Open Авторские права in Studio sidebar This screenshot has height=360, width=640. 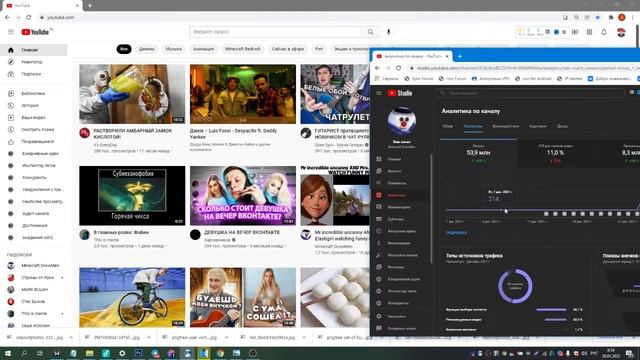[x=400, y=231]
